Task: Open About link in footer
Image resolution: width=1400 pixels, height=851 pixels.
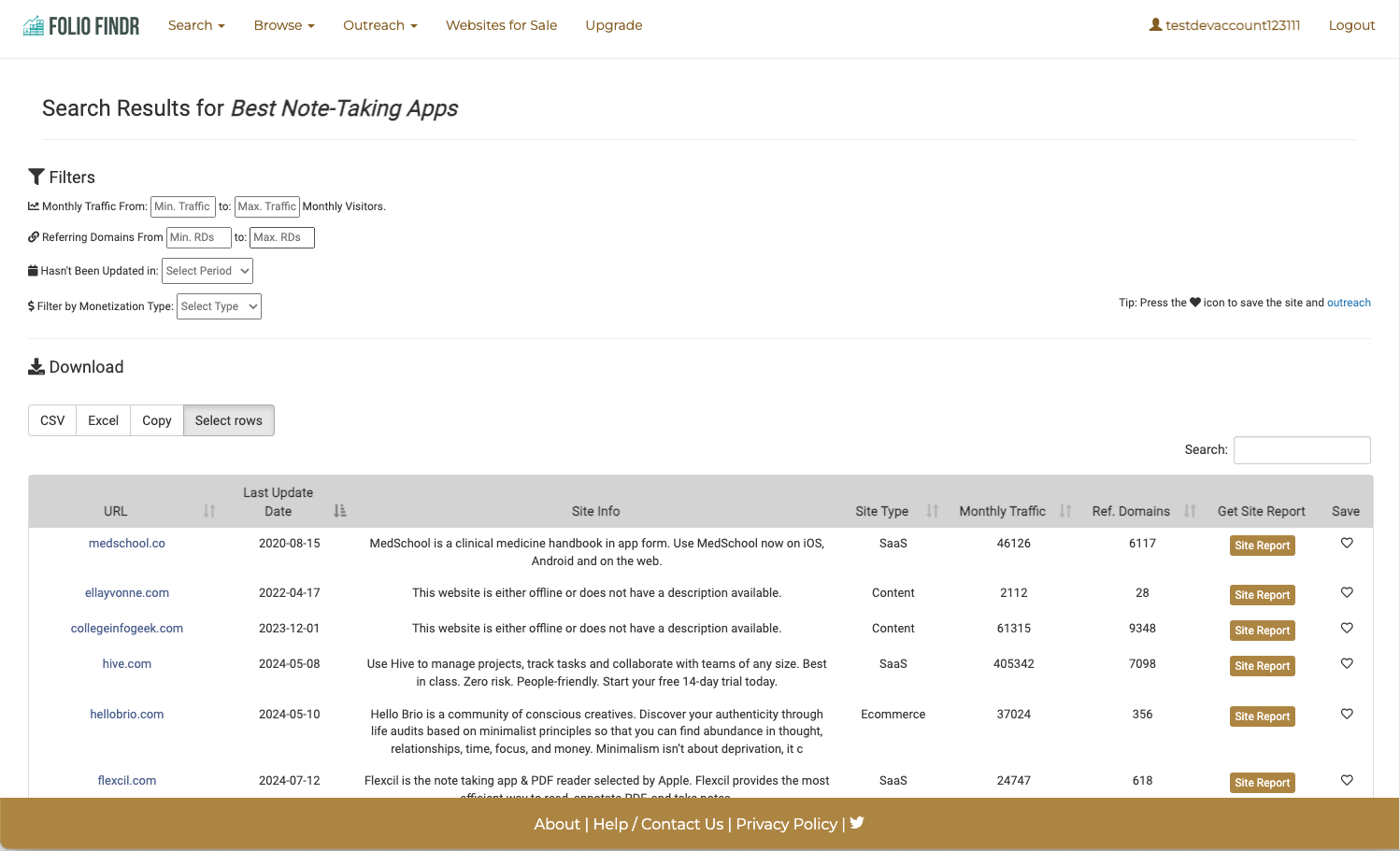Action: click(557, 824)
